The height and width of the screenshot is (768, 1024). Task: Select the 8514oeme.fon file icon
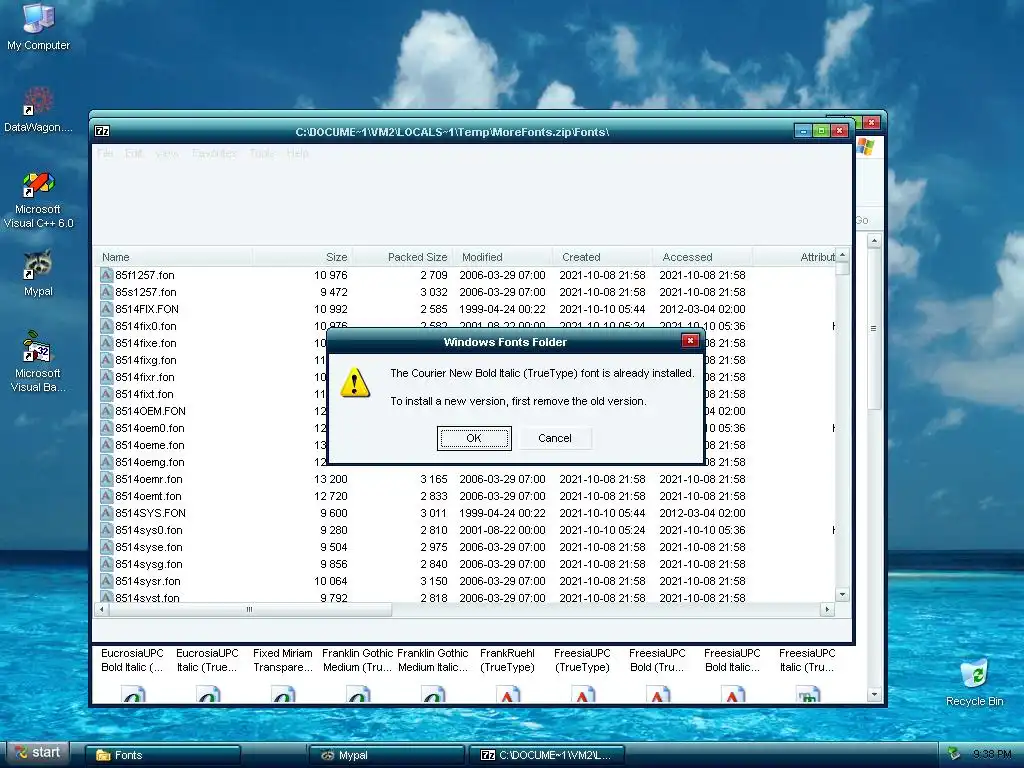tap(106, 445)
